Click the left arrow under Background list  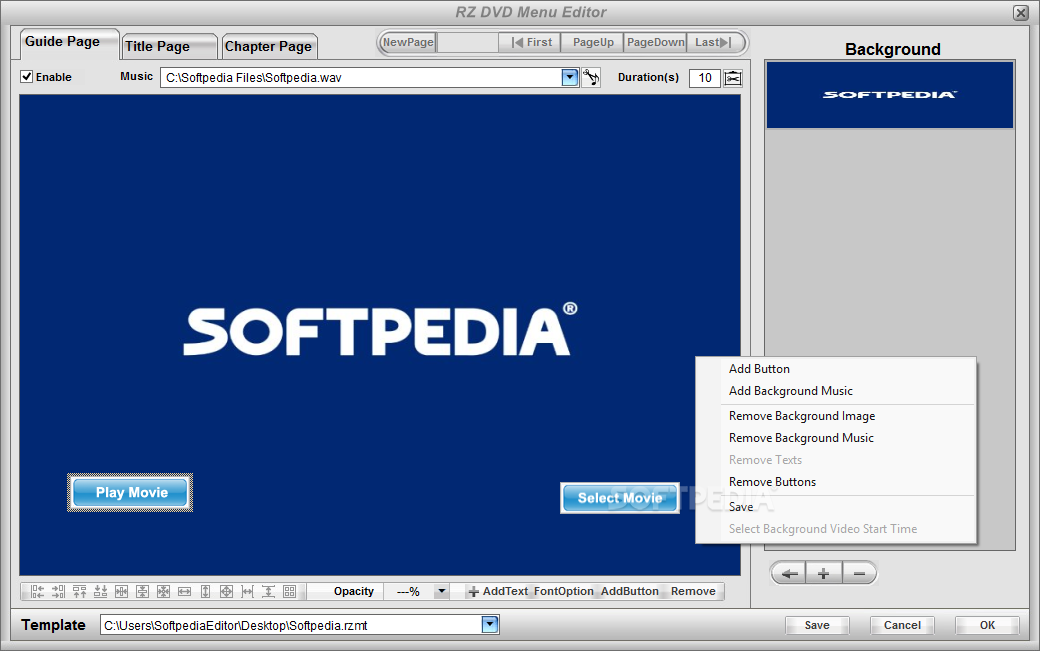pyautogui.click(x=789, y=573)
